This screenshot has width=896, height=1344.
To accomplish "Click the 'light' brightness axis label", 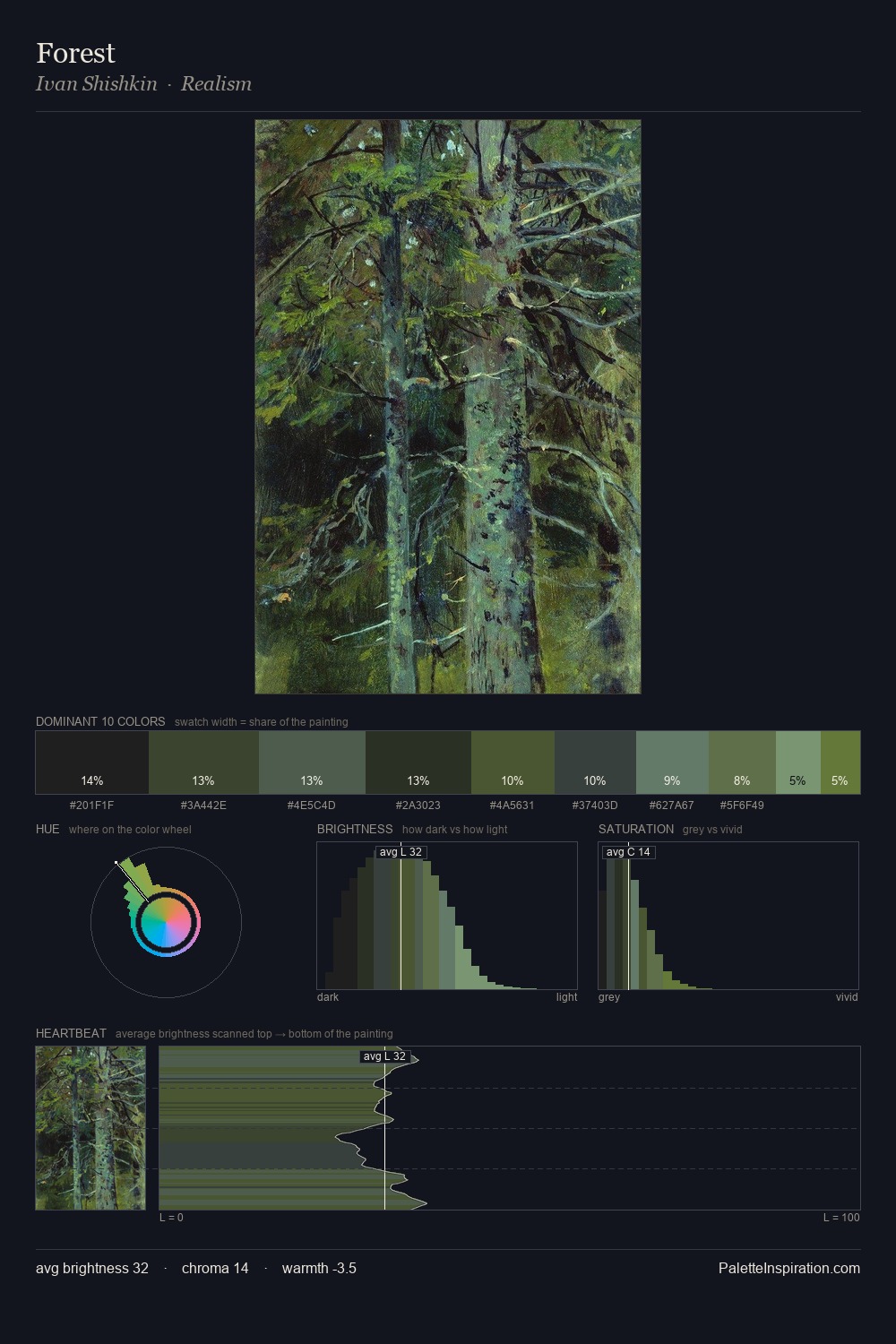I will point(566,997).
